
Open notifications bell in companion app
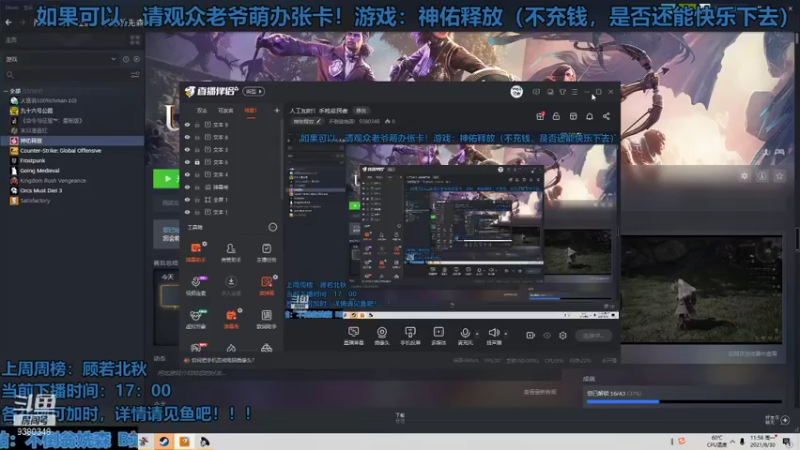(590, 116)
